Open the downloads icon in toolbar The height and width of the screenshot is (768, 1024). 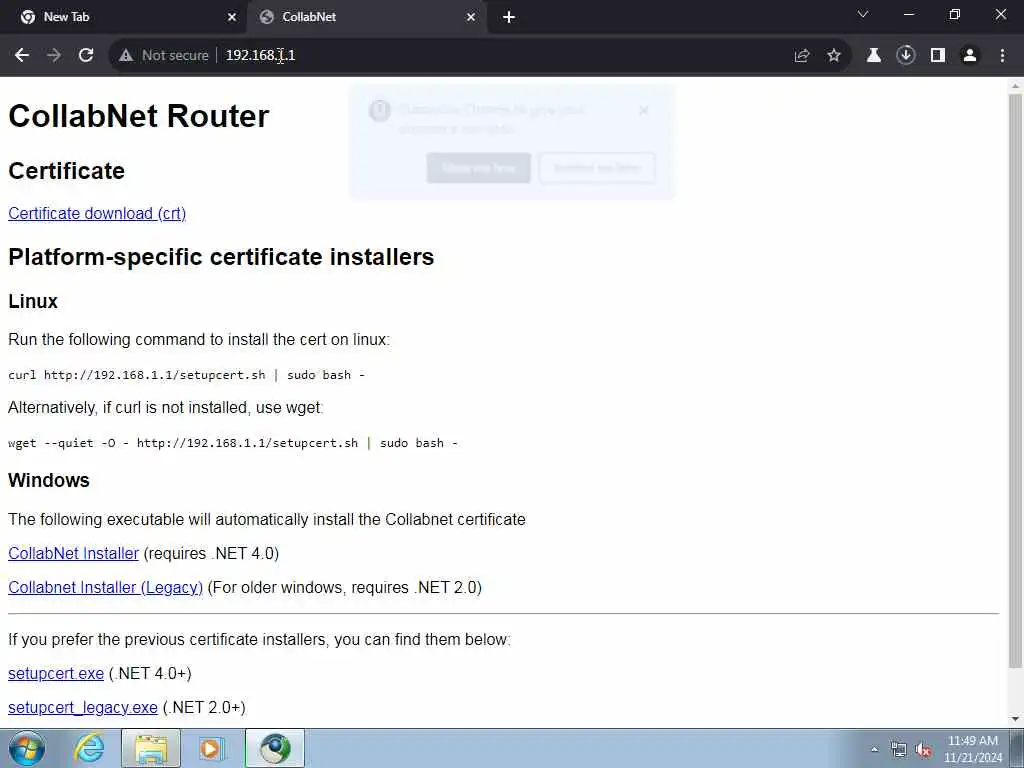pos(906,56)
